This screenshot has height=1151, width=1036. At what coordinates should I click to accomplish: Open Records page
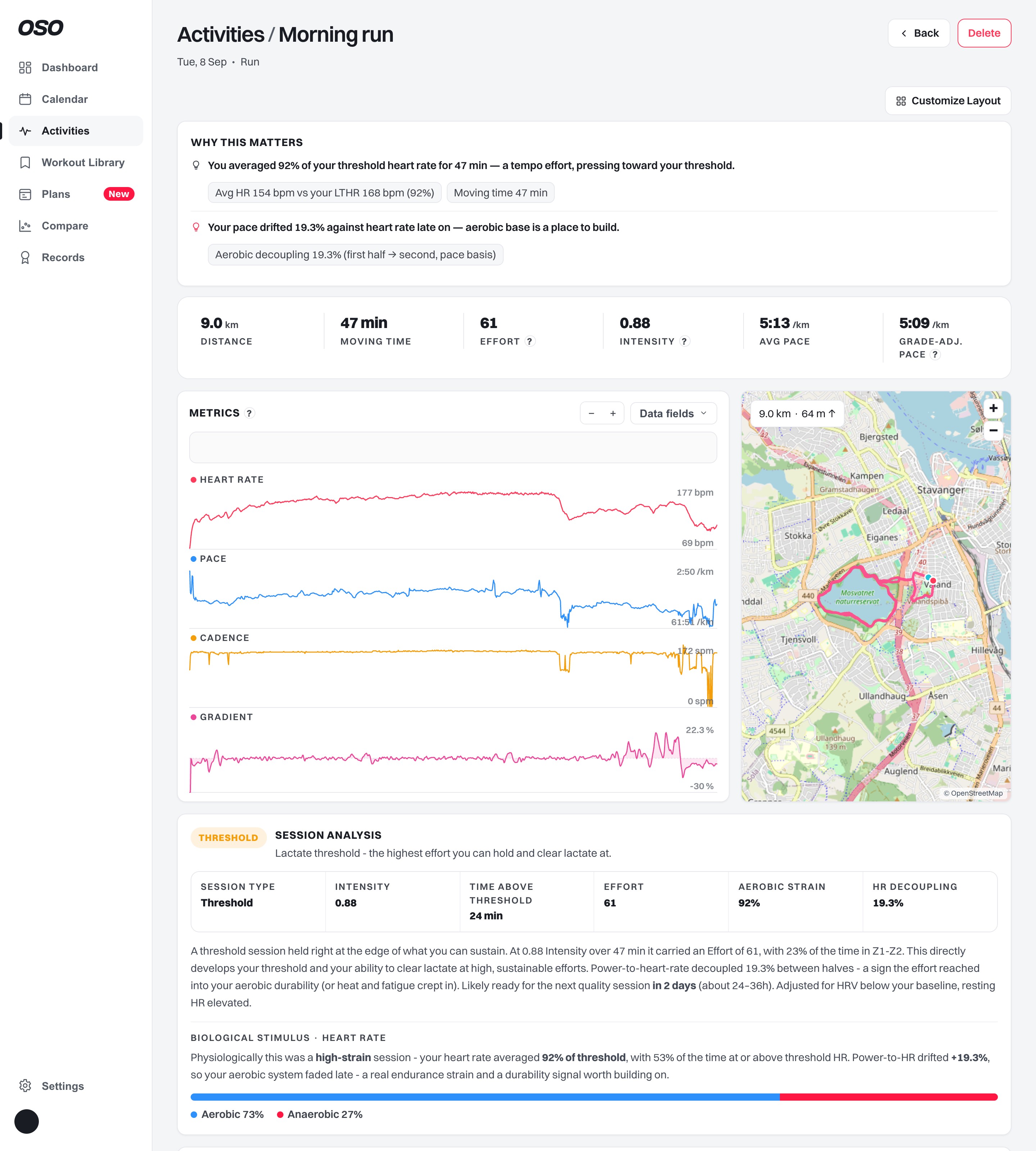(x=76, y=257)
